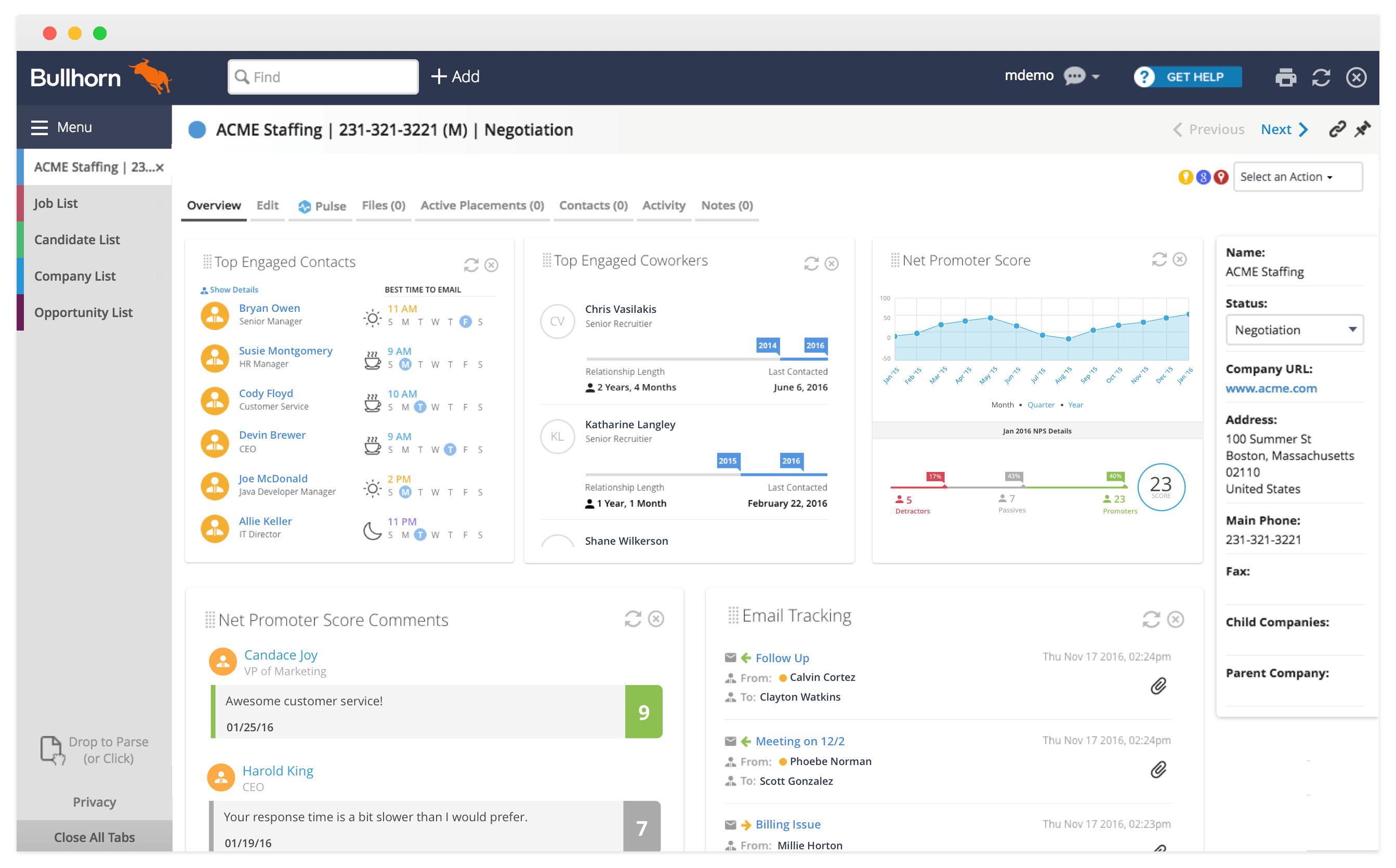Copy record link with chain icon
1396x868 pixels.
tap(1337, 130)
